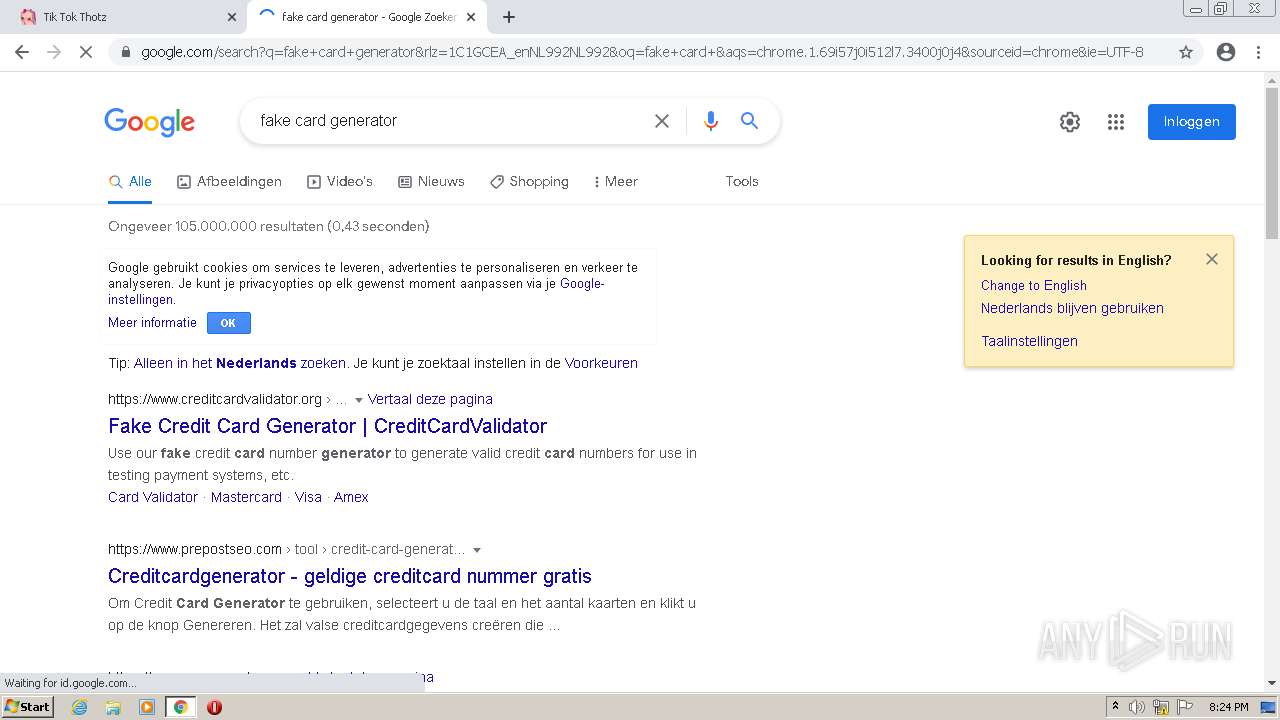Open Google settings gear
The image size is (1280, 720).
1070,122
